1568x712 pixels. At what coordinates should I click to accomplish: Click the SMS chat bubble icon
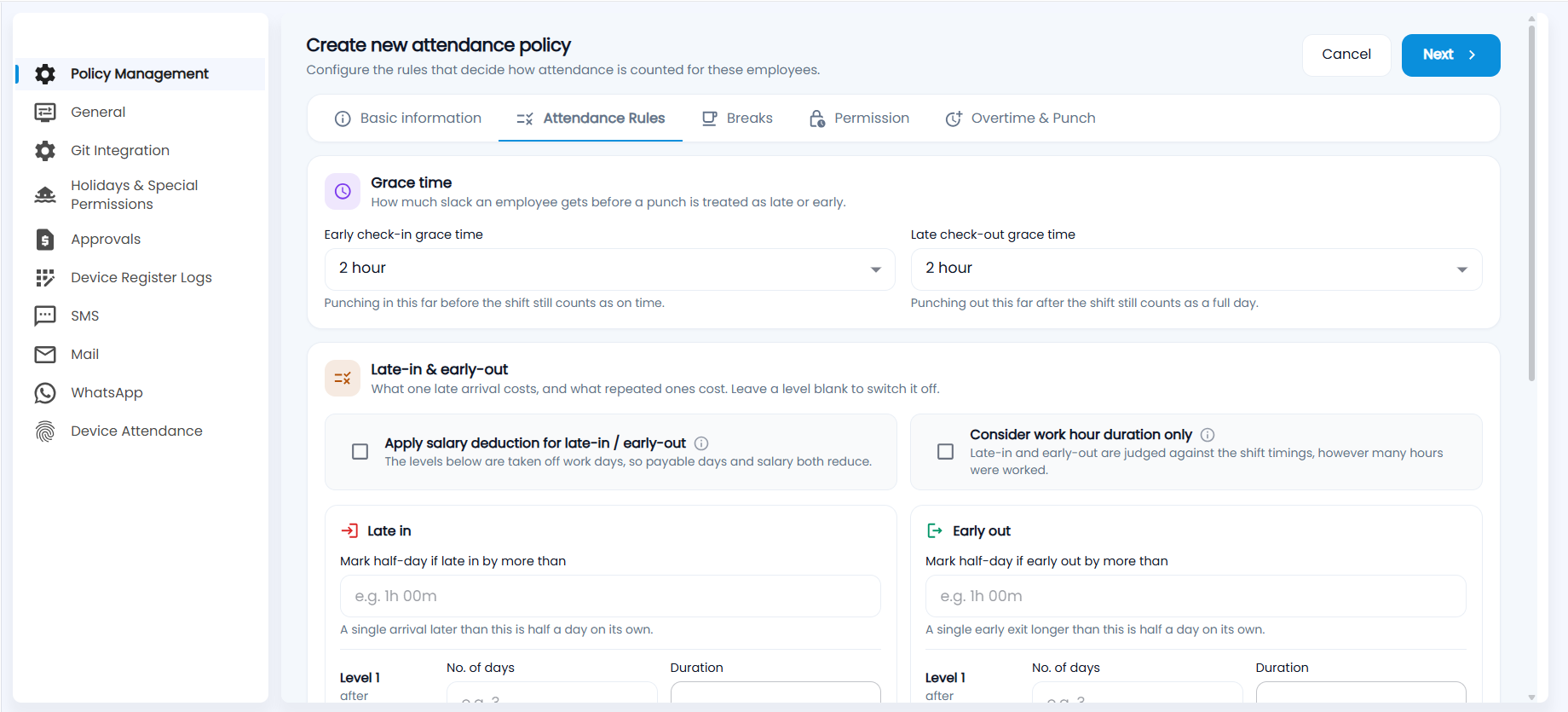pos(45,316)
